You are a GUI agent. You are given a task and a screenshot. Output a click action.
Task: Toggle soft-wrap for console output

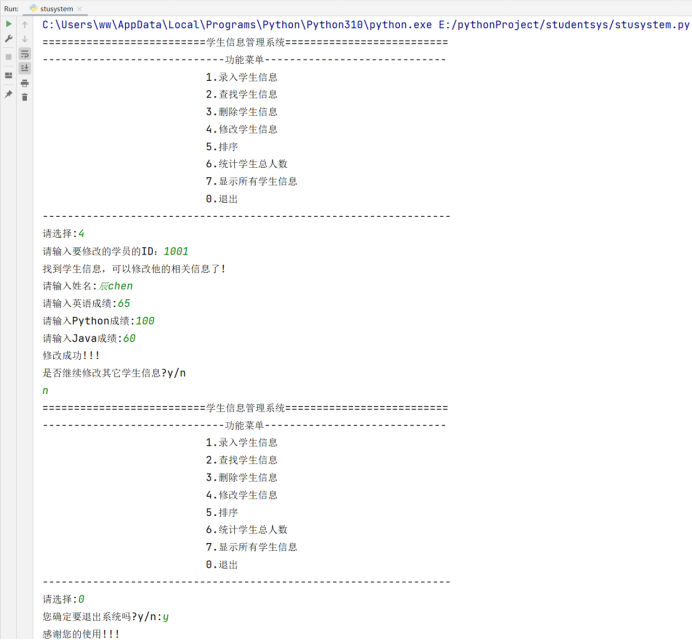[25, 54]
